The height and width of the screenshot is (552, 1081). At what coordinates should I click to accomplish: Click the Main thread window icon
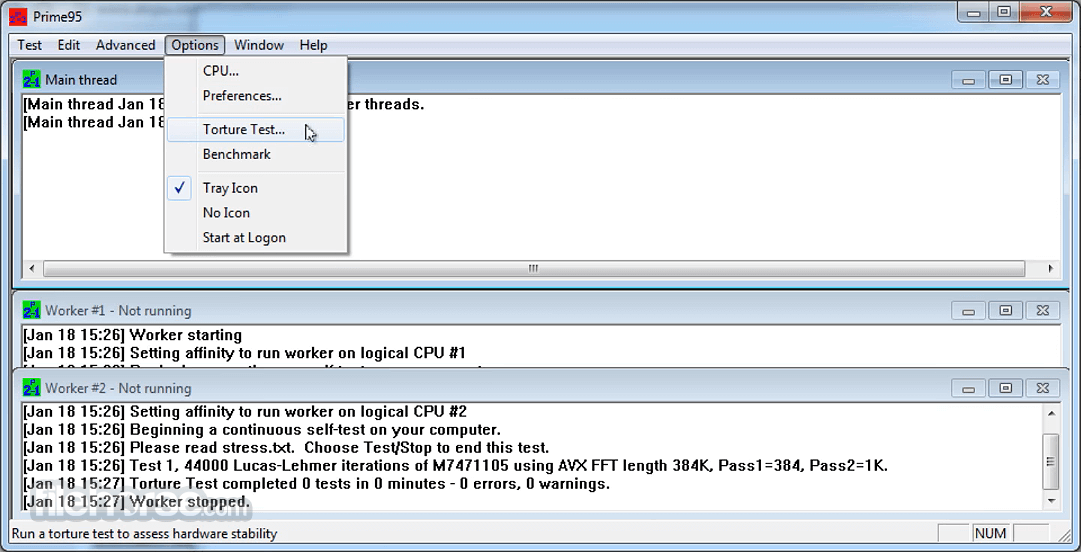32,79
